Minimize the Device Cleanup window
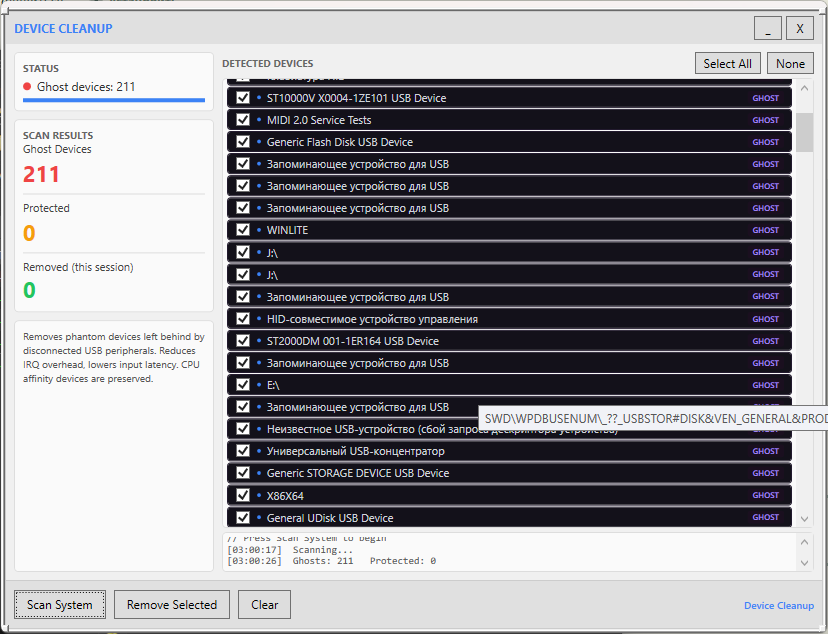 click(767, 28)
